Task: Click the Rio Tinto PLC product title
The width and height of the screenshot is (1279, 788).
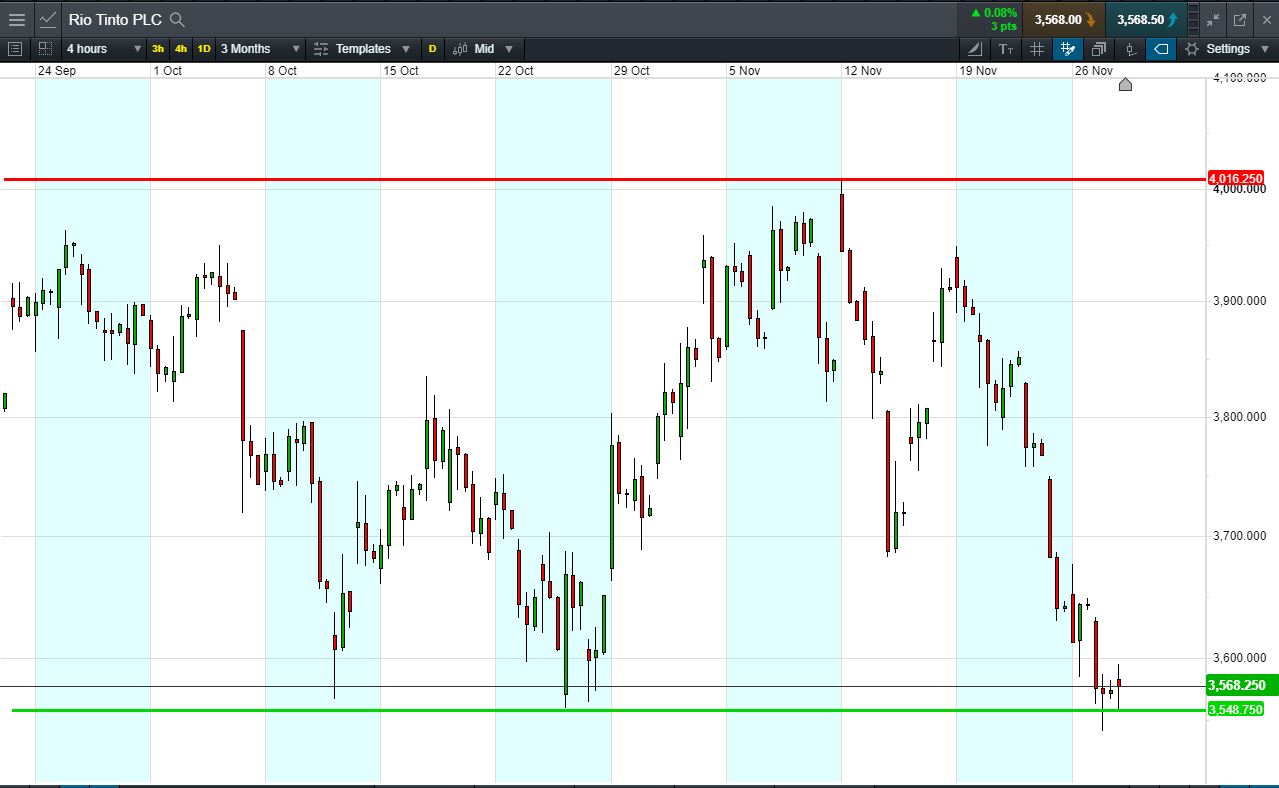Action: pyautogui.click(x=115, y=19)
